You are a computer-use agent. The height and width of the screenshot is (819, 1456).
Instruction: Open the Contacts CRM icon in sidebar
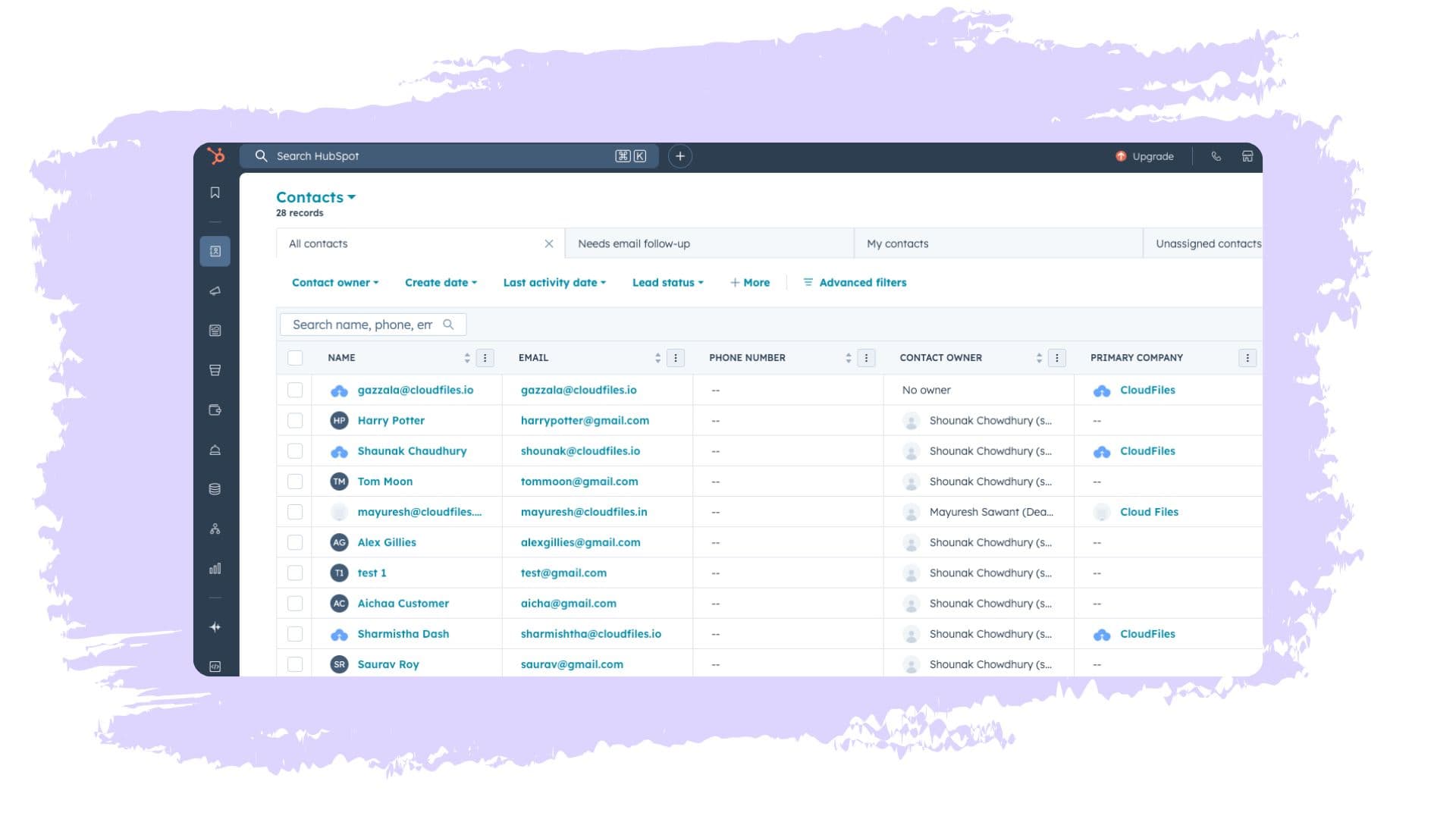click(x=215, y=251)
